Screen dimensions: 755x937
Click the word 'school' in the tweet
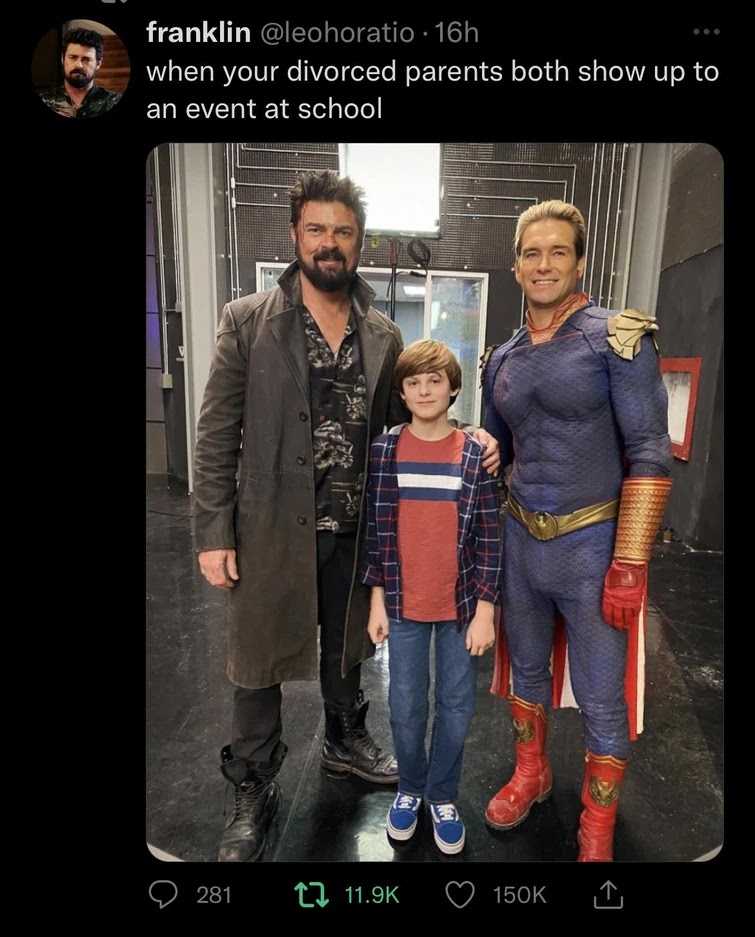340,109
